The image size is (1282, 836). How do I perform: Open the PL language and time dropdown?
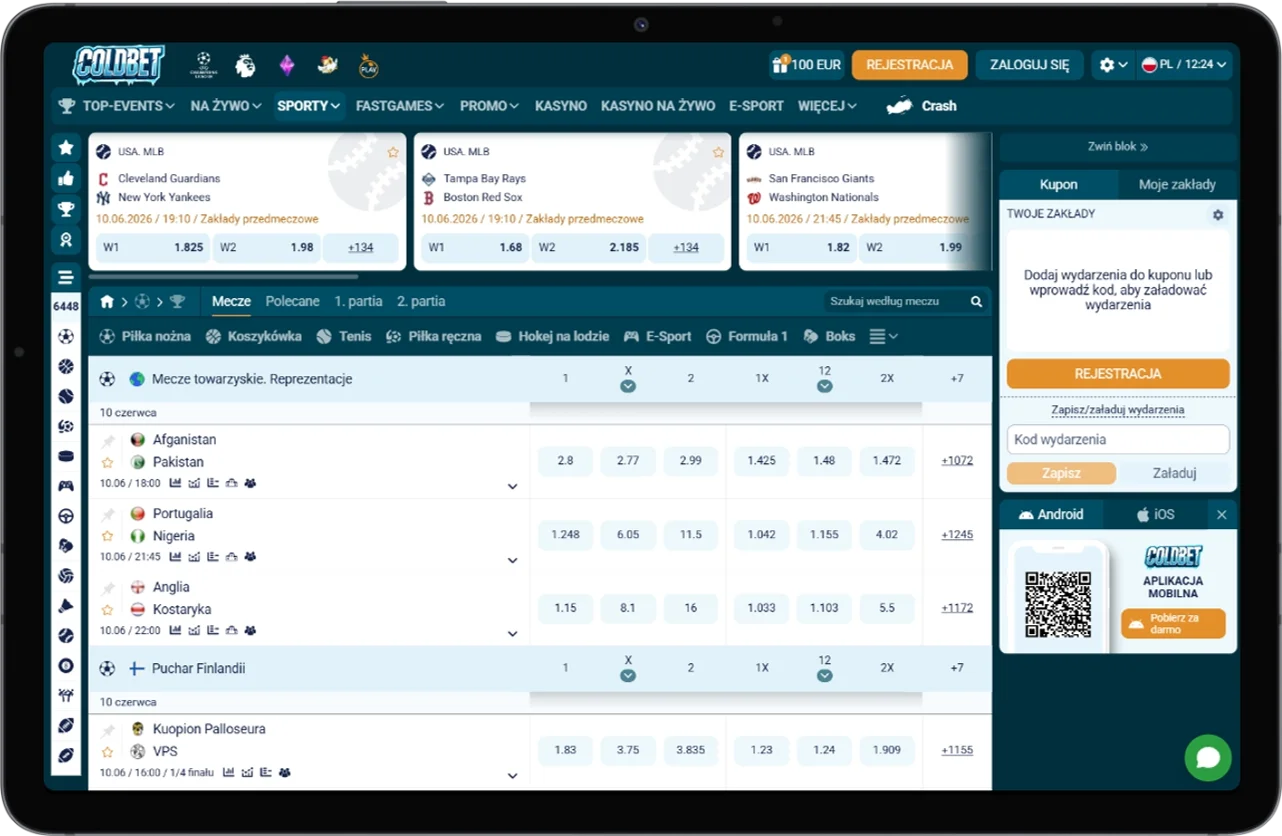click(1185, 65)
